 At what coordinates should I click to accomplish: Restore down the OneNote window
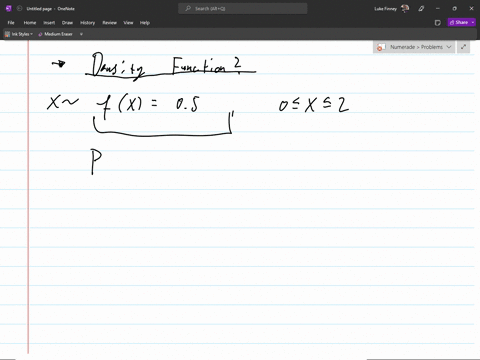[454, 9]
